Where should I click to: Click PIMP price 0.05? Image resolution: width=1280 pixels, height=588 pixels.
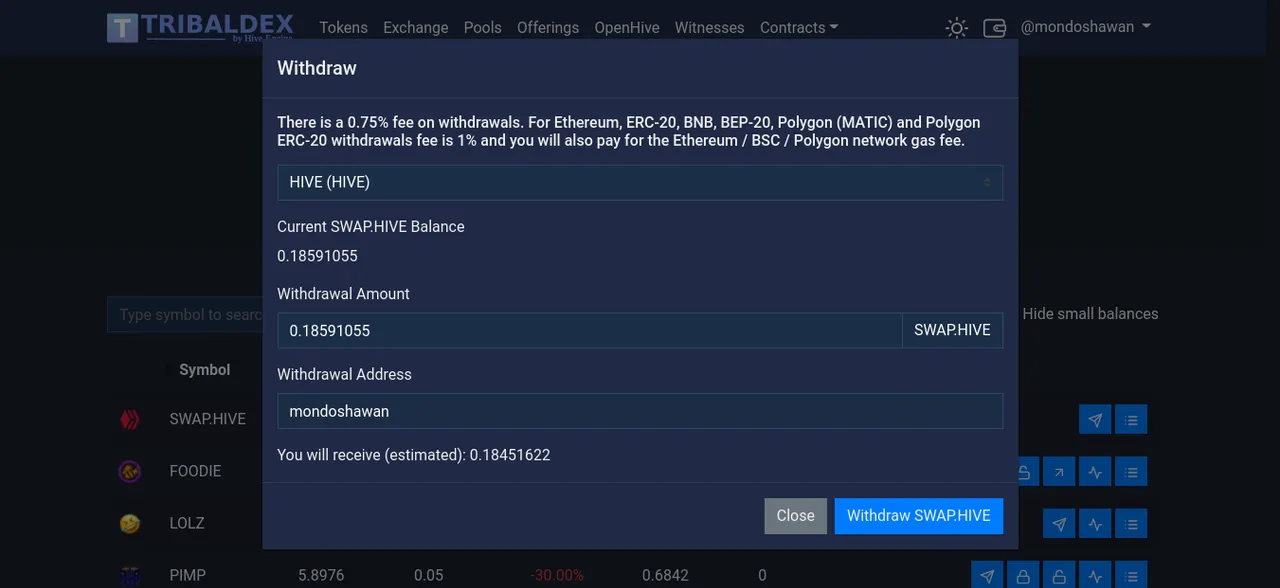[x=429, y=576]
